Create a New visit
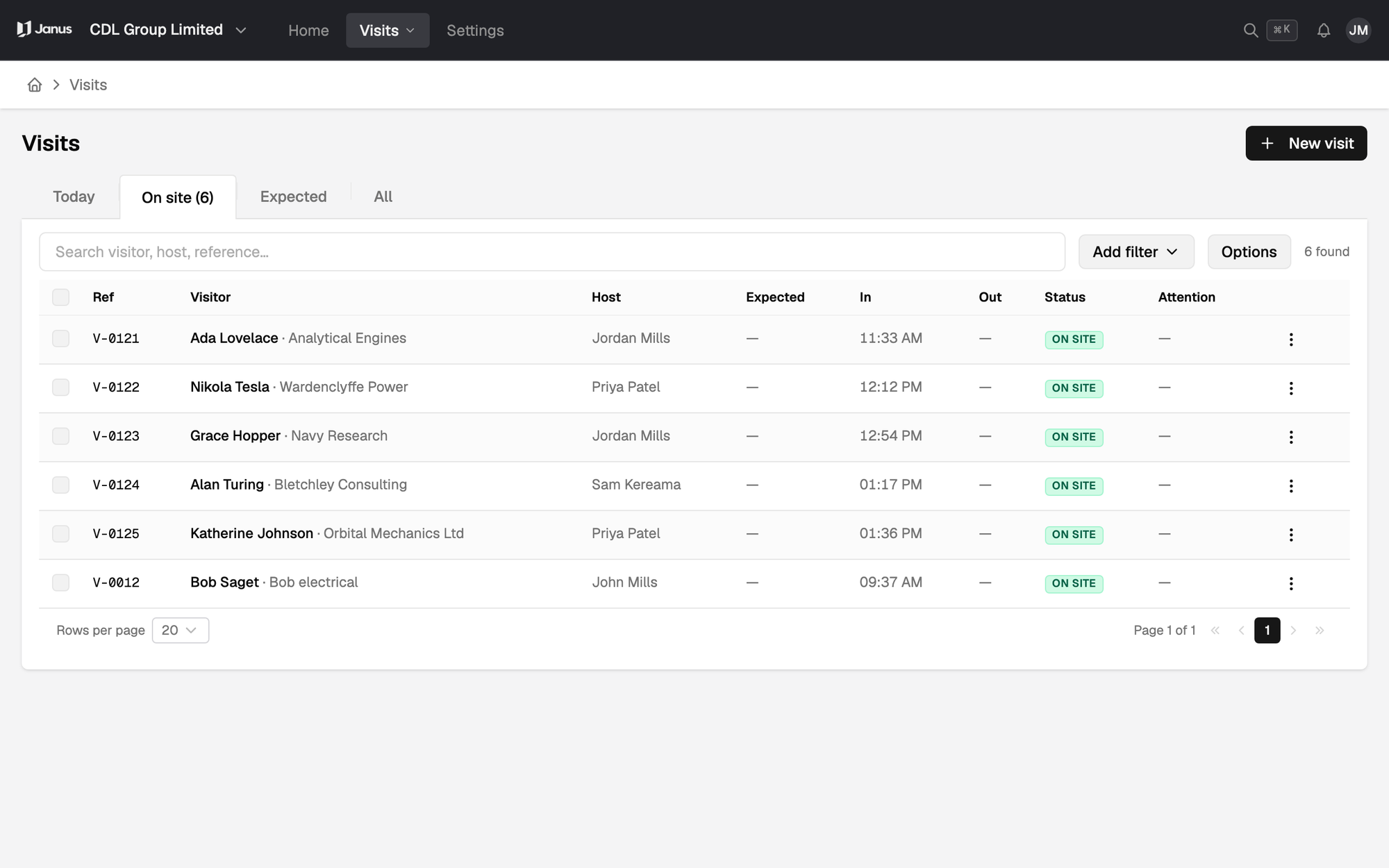Viewport: 1389px width, 868px height. 1306,143
